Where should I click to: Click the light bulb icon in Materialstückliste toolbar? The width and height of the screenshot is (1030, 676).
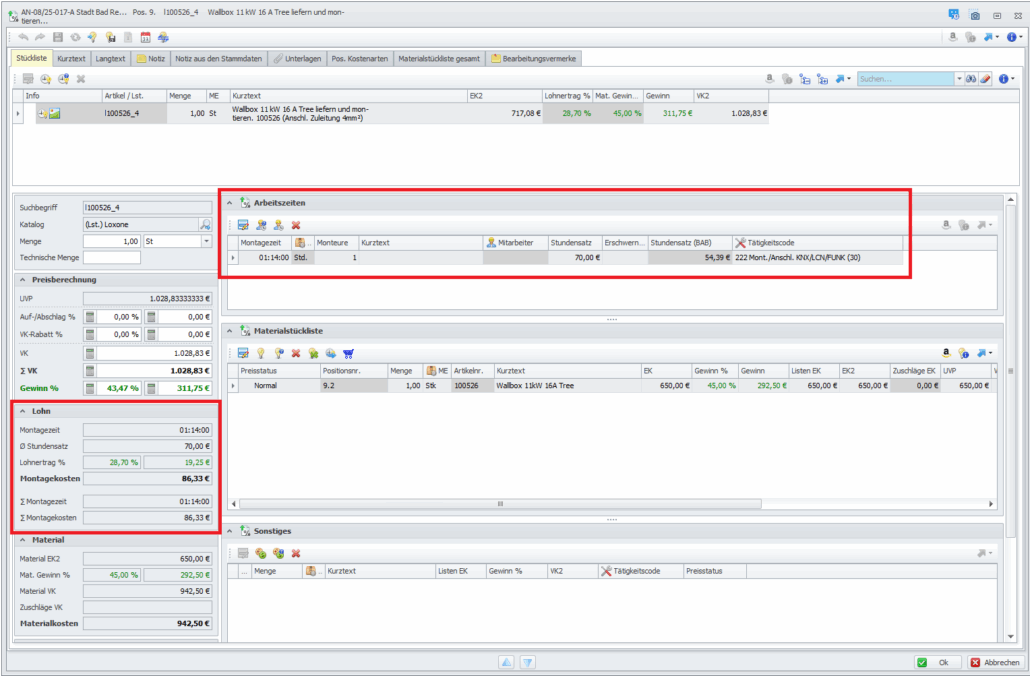tap(261, 353)
